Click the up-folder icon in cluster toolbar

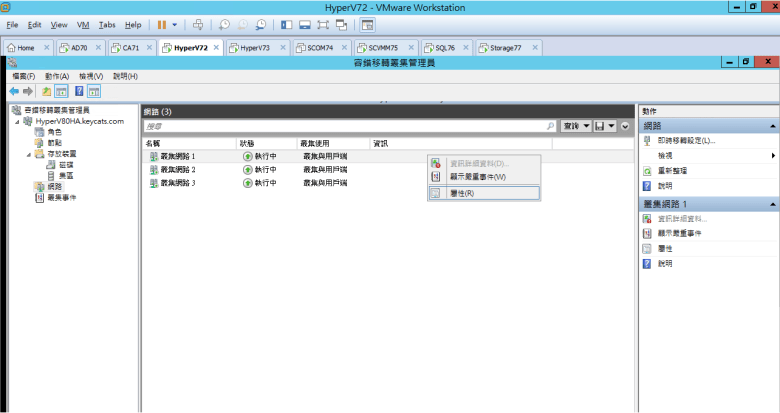point(46,91)
